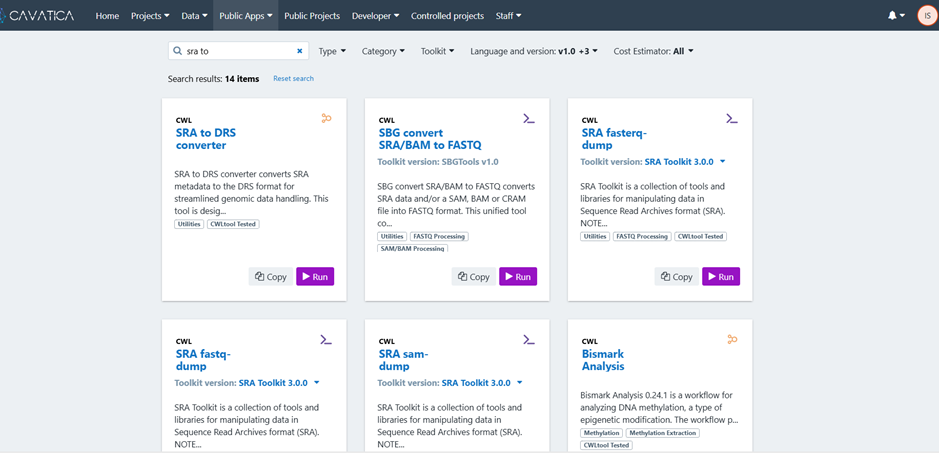Open the Type filter dropdown

(x=332, y=51)
